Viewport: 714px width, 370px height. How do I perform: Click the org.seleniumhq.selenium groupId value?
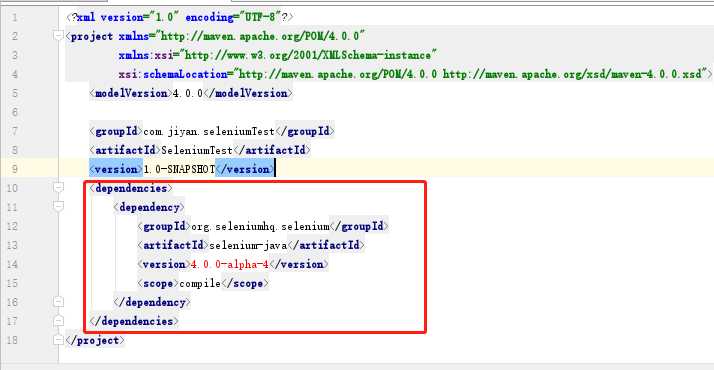[260, 227]
